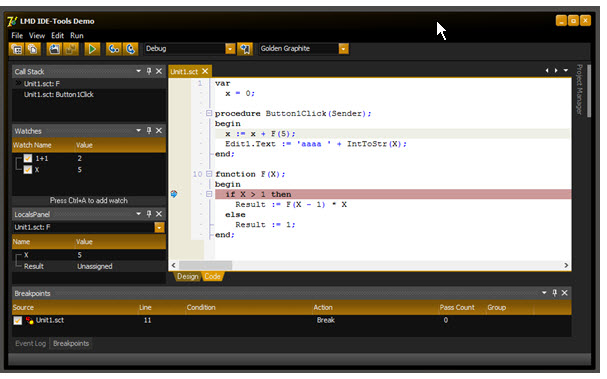Switch to the Design tab

(187, 276)
